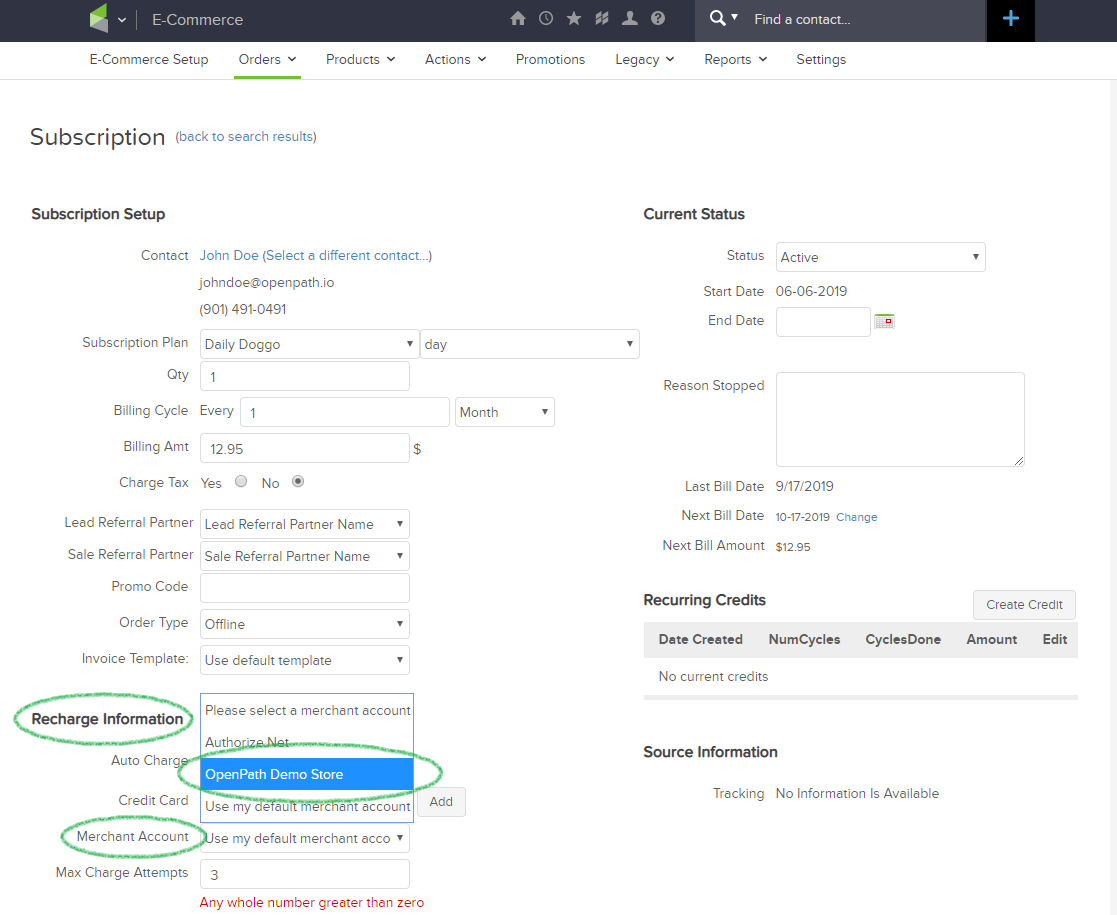
Task: Open the help question mark icon
Action: pos(658,19)
